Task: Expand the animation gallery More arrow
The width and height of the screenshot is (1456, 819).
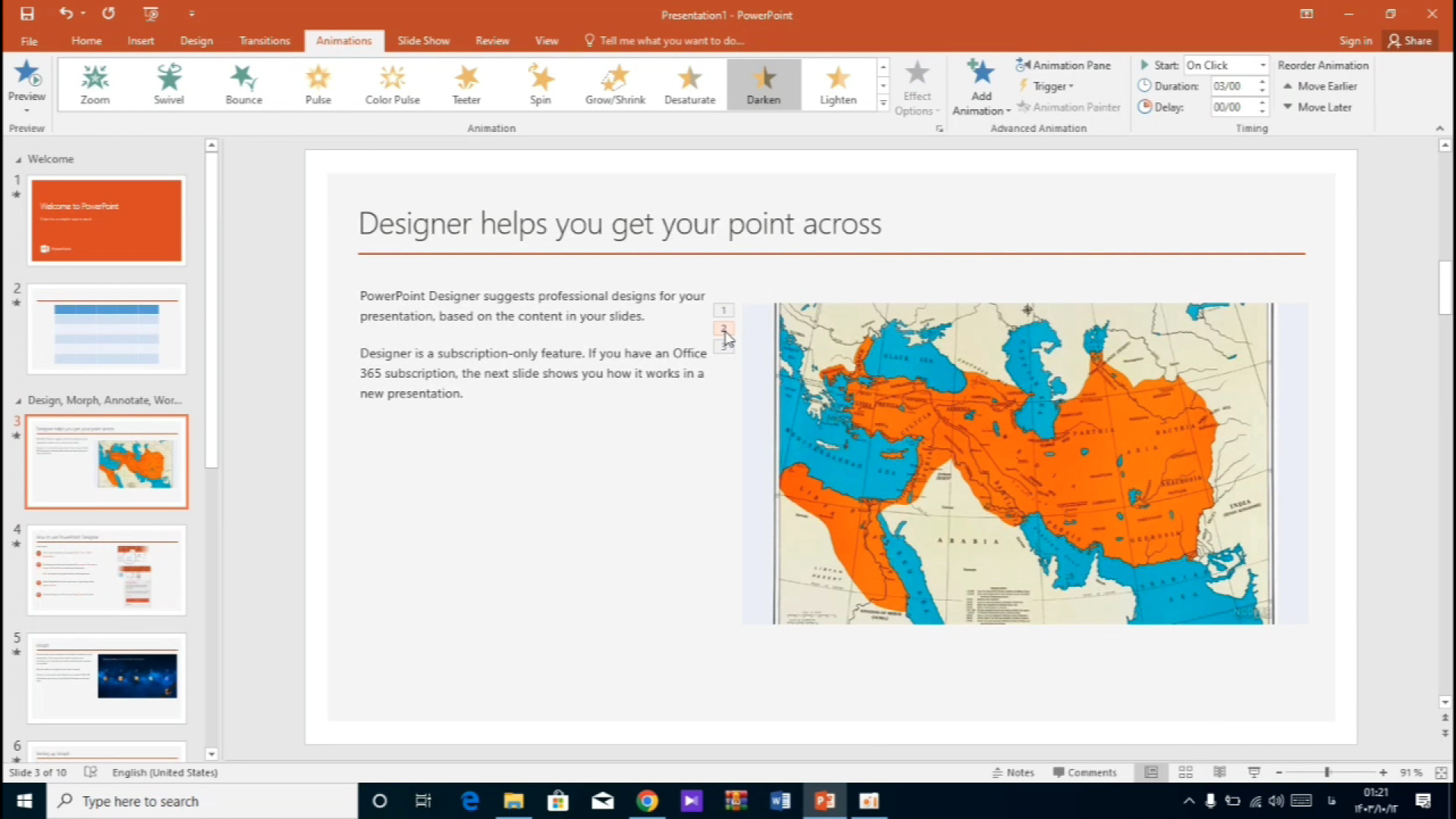Action: click(883, 103)
